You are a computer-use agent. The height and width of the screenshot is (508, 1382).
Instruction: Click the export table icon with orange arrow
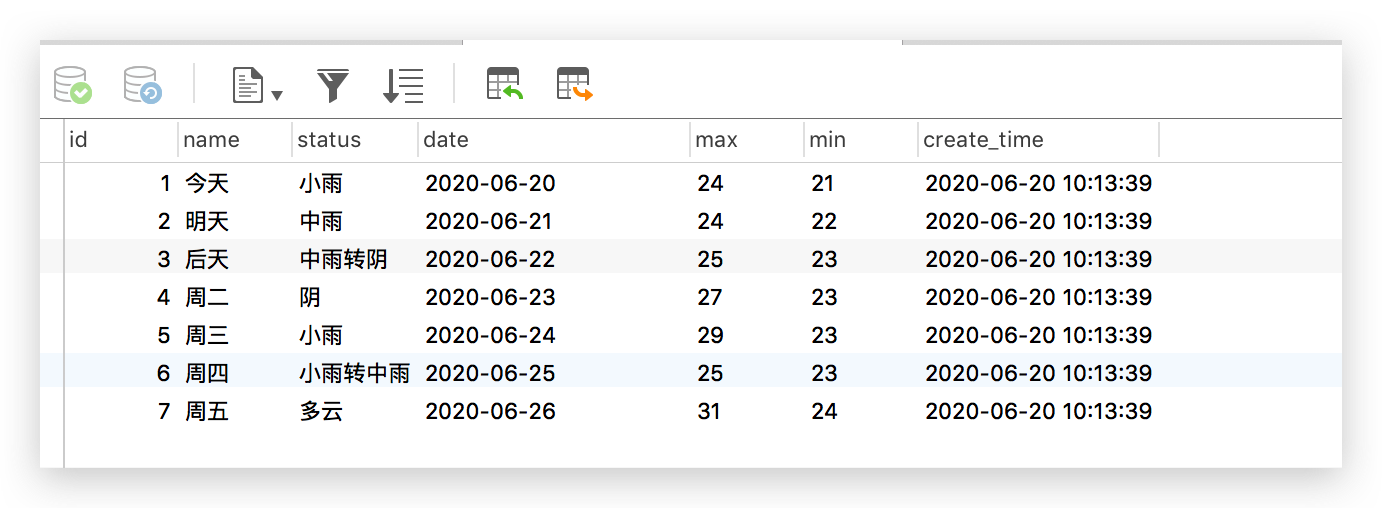[575, 84]
